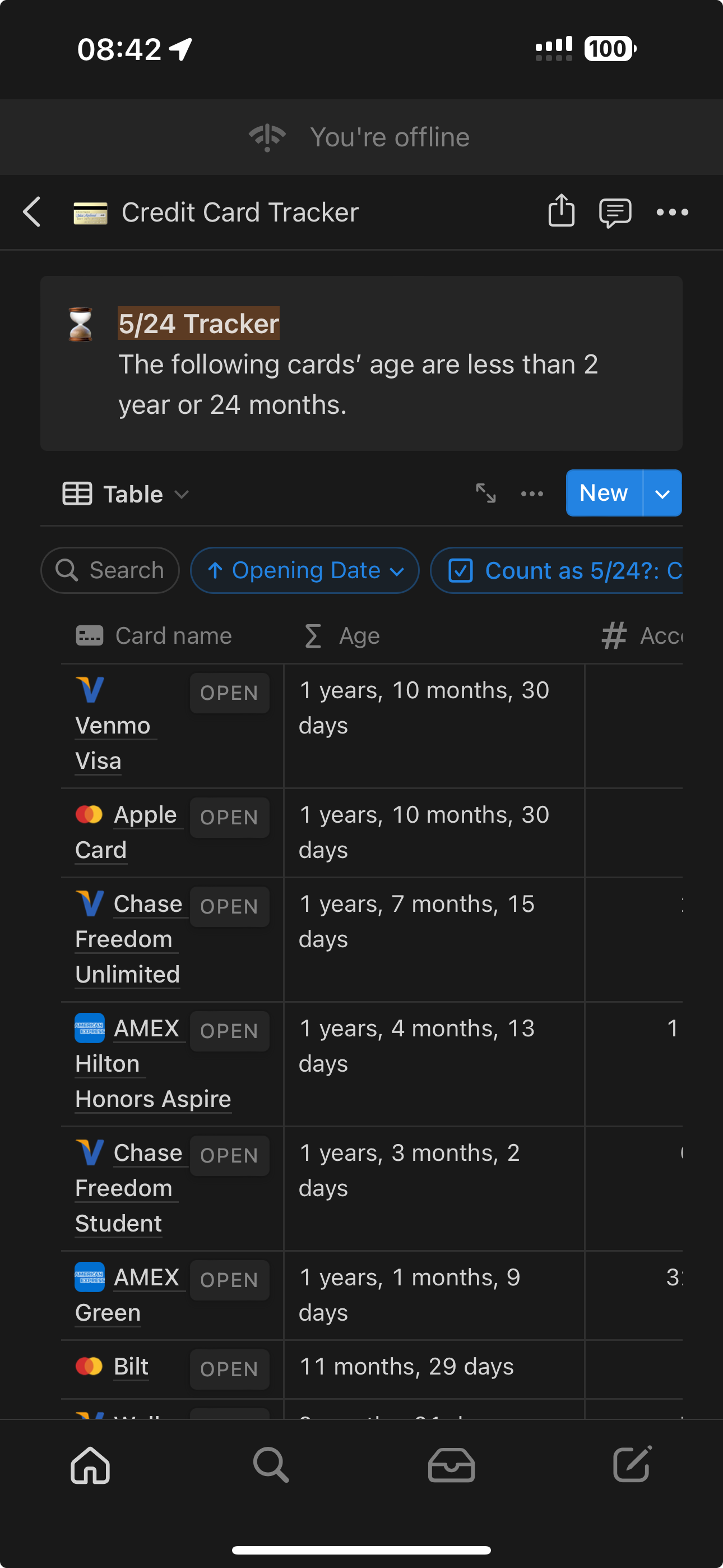The width and height of the screenshot is (723, 1568).
Task: Tap OPEN on AMEX Hilton Honors Aspire
Action: coord(229,1031)
